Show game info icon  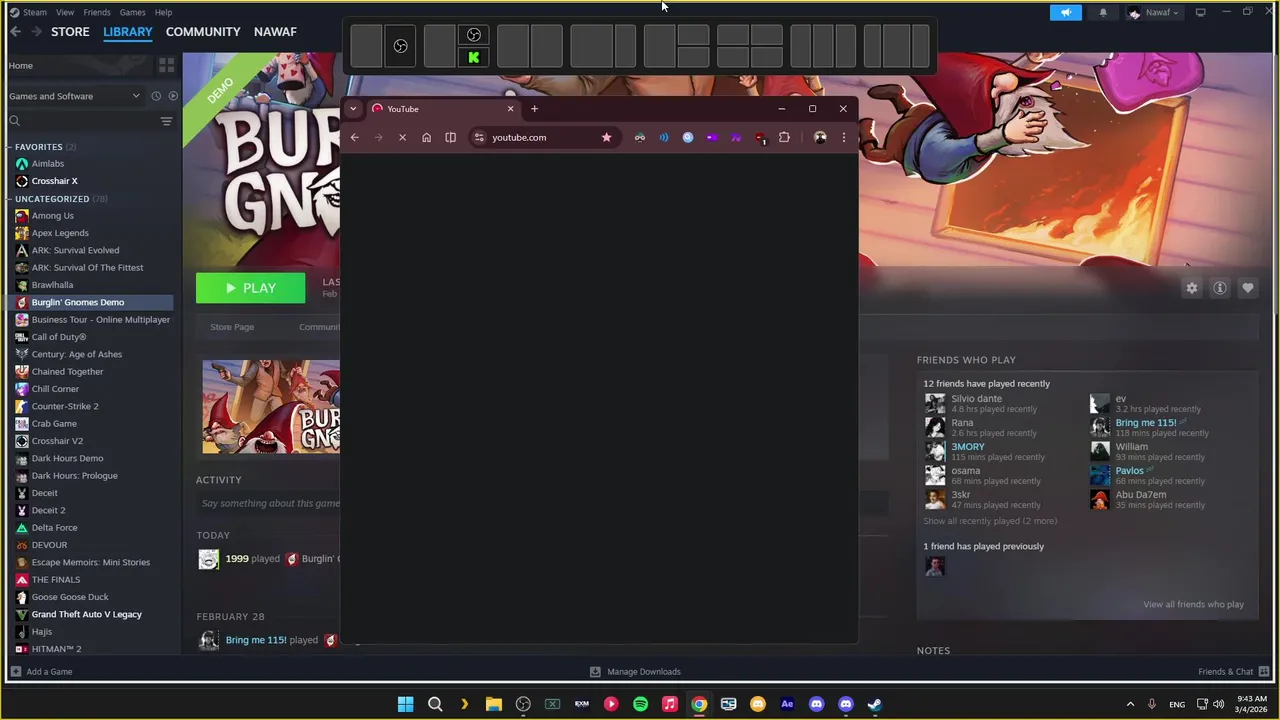[x=1220, y=288]
